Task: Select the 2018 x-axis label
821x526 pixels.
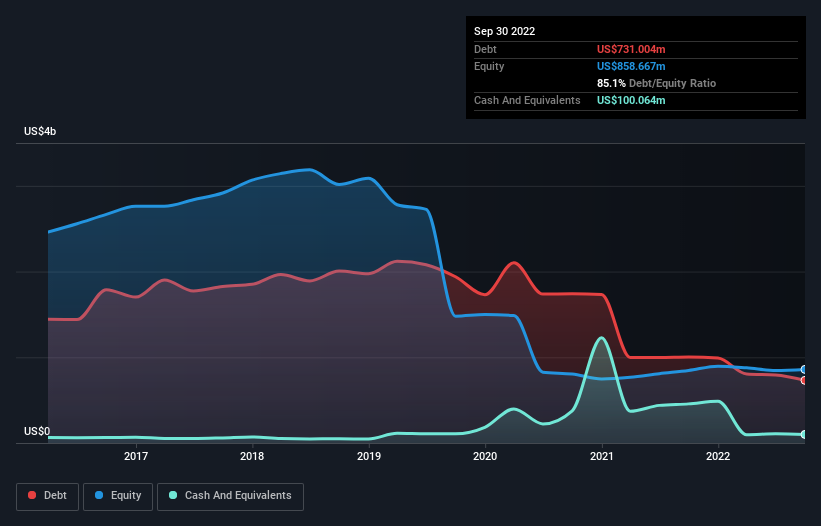Action: 252,456
